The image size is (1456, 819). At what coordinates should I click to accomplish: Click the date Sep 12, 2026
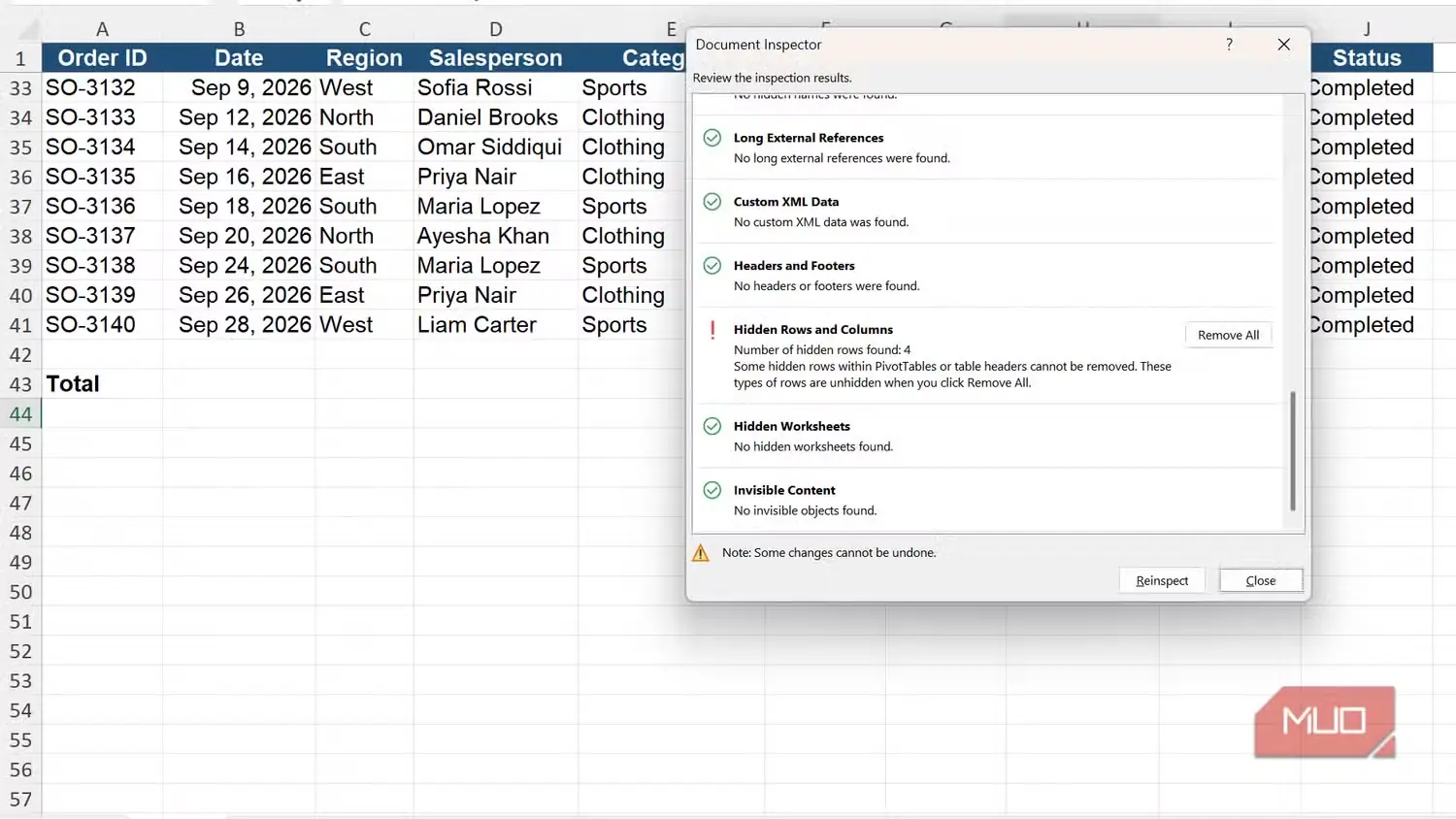pyautogui.click(x=239, y=117)
